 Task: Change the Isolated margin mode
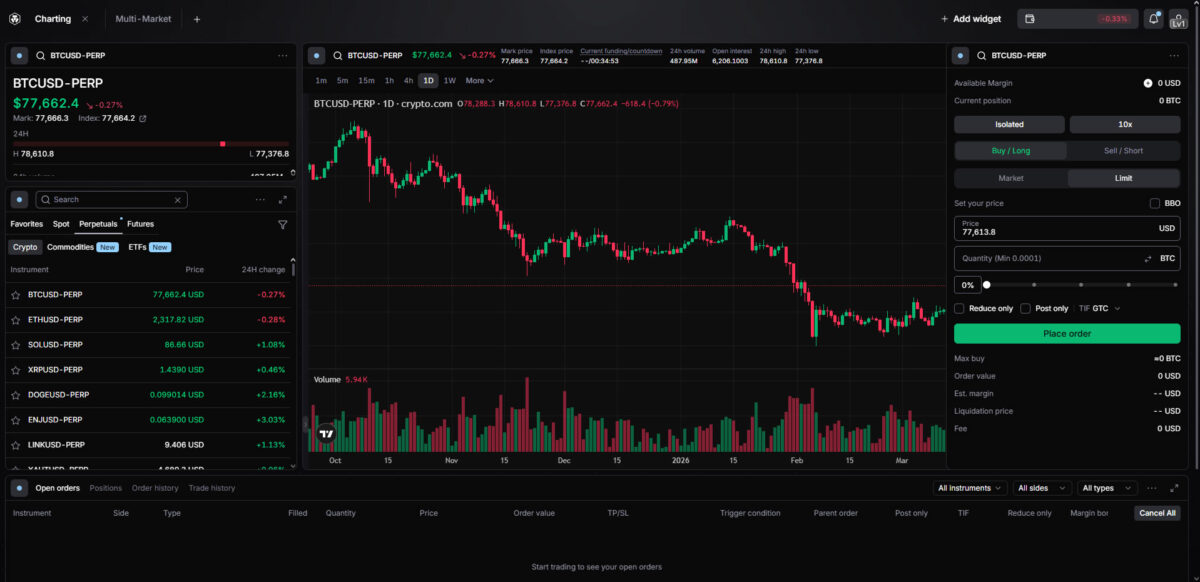(1009, 124)
